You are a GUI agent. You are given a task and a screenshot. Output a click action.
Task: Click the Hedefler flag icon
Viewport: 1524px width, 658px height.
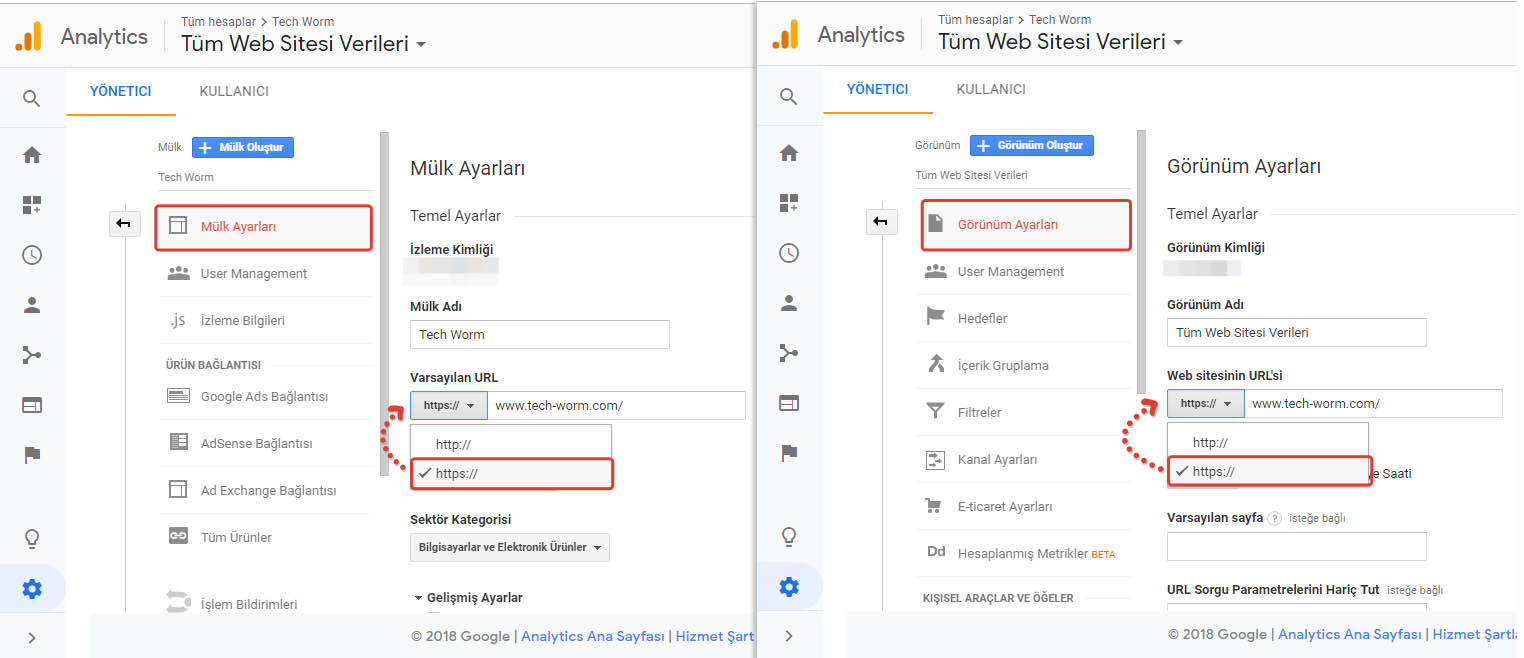[935, 318]
